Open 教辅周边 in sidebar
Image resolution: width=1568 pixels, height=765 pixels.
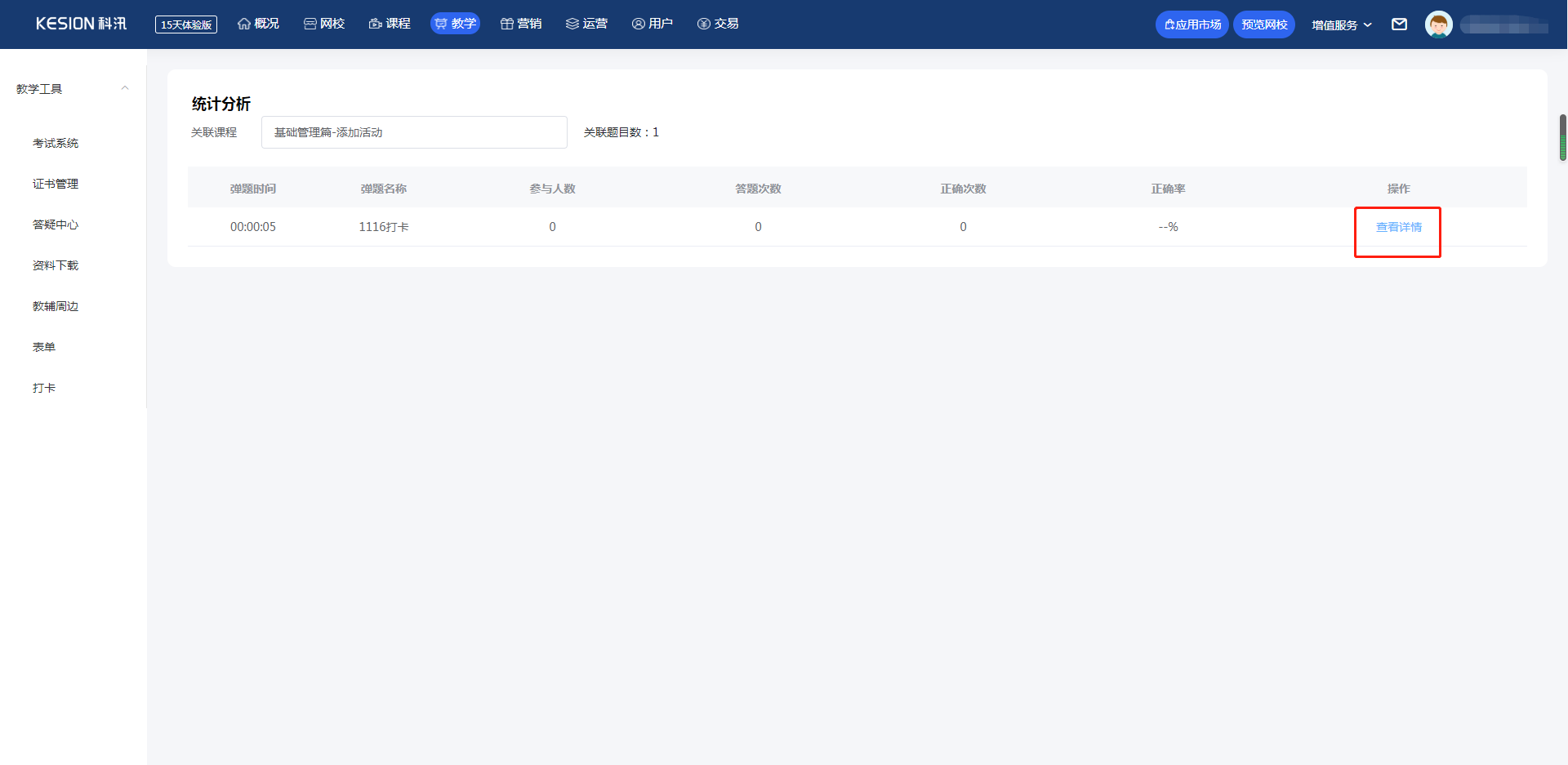tap(56, 306)
